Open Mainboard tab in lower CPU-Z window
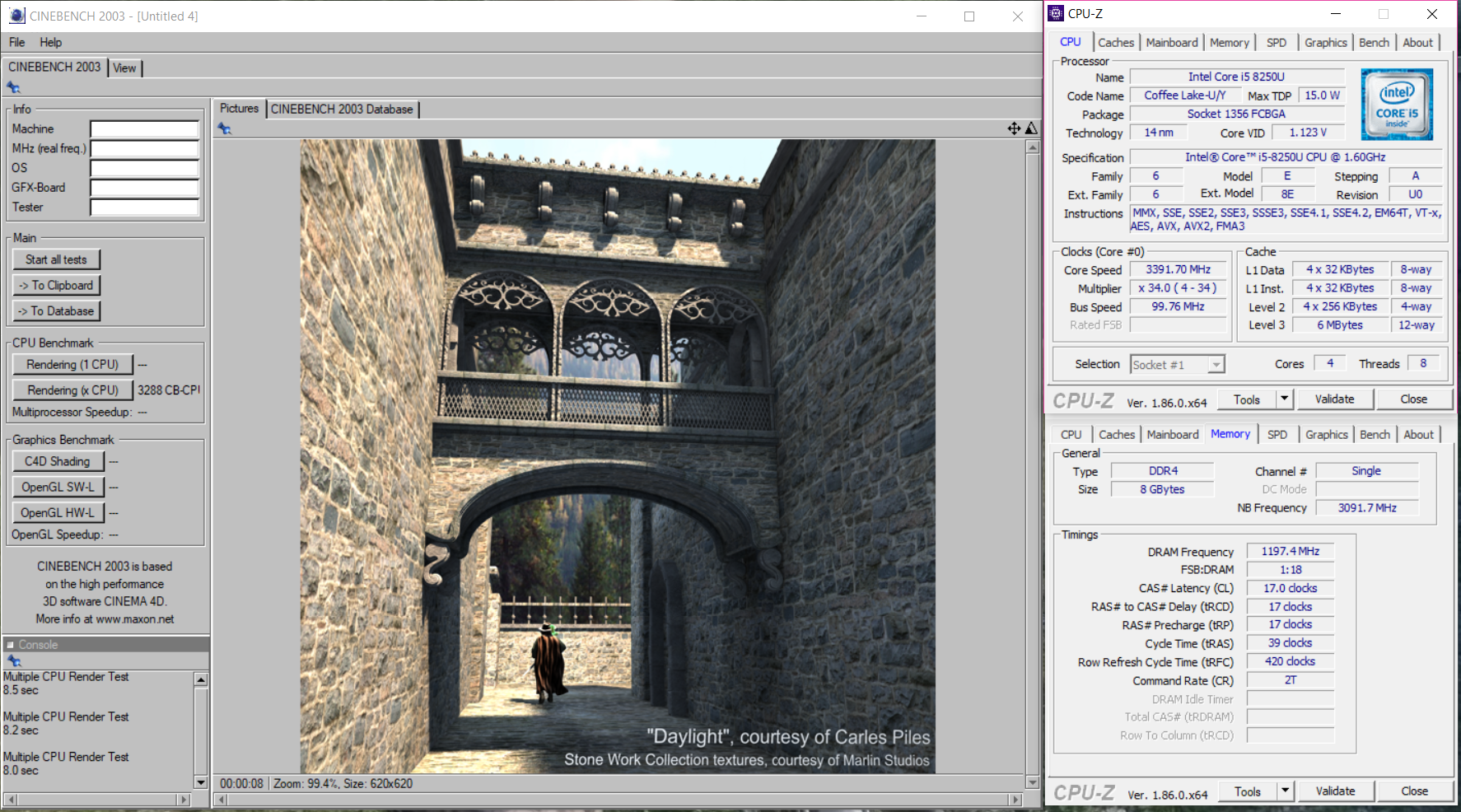 (1173, 435)
